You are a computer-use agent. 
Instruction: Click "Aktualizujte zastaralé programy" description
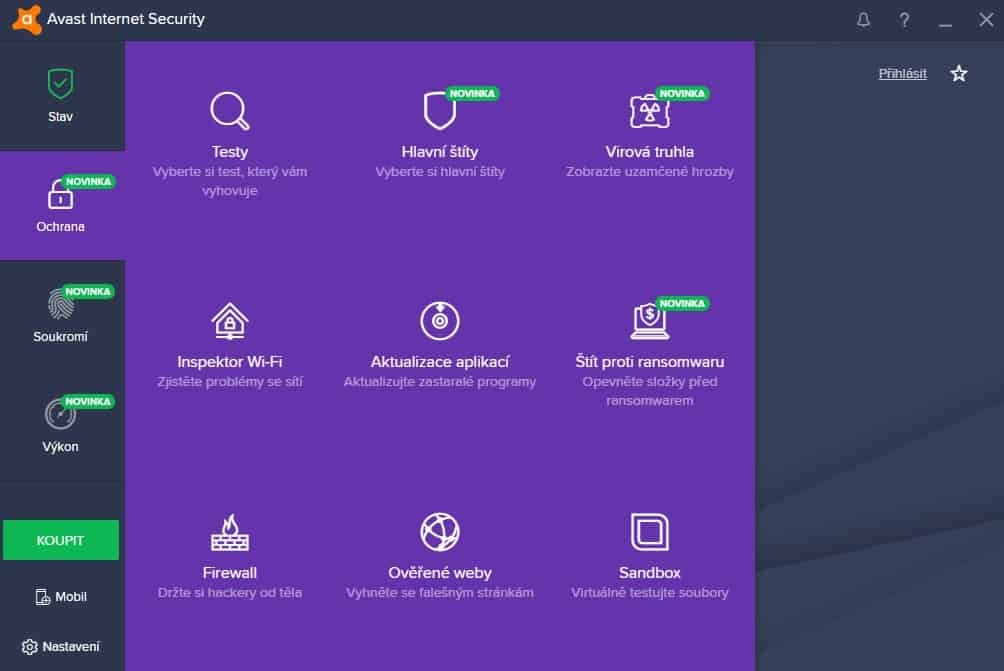(440, 382)
